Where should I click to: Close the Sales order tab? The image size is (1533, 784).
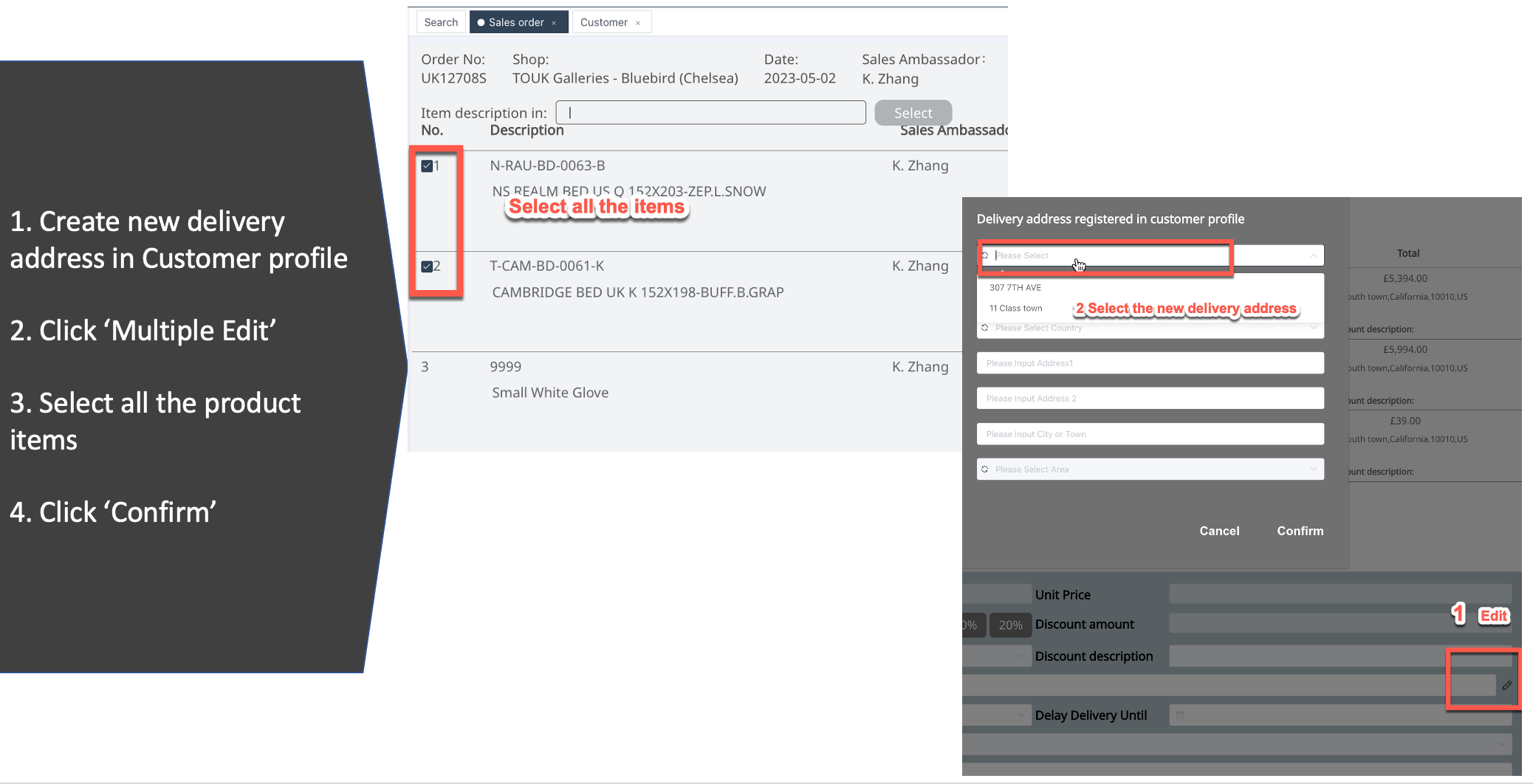[x=554, y=23]
